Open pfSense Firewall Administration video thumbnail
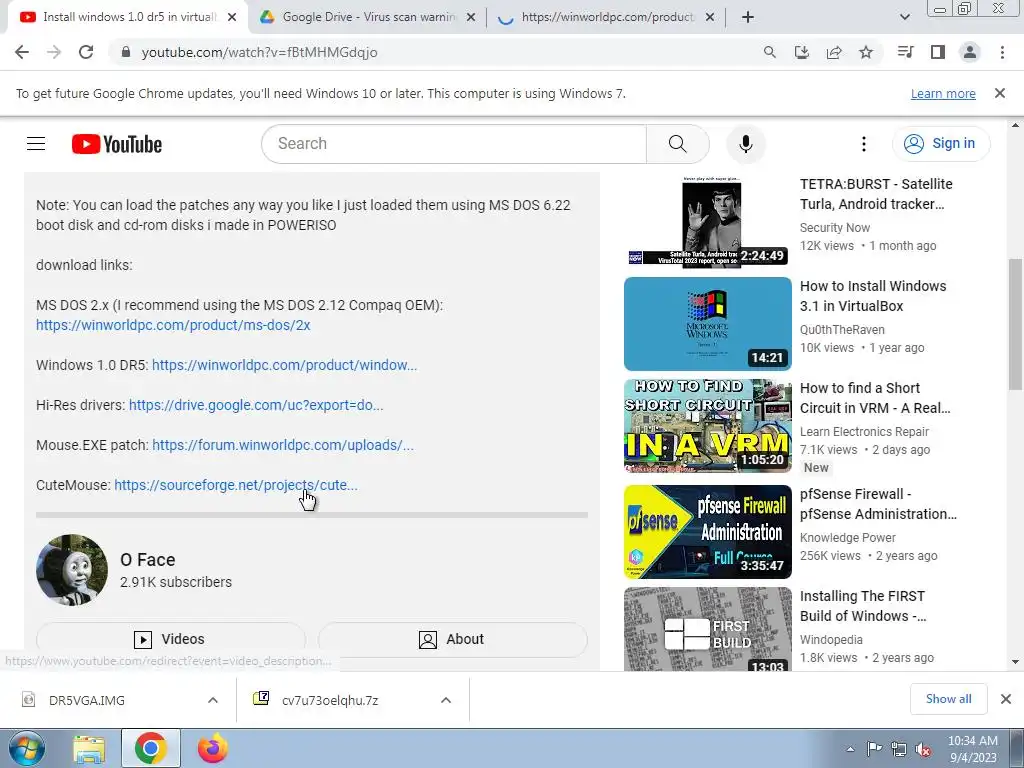The width and height of the screenshot is (1024, 768). tap(708, 532)
